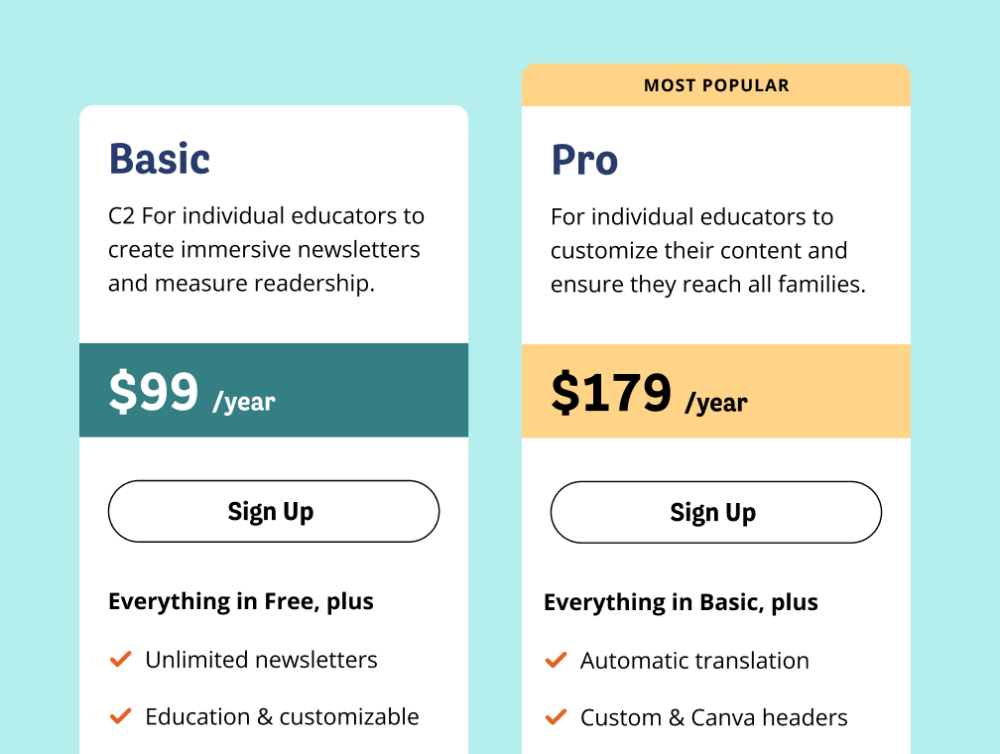Click Sign Up under the Basic plan
Viewport: 1000px width, 754px height.
point(274,512)
